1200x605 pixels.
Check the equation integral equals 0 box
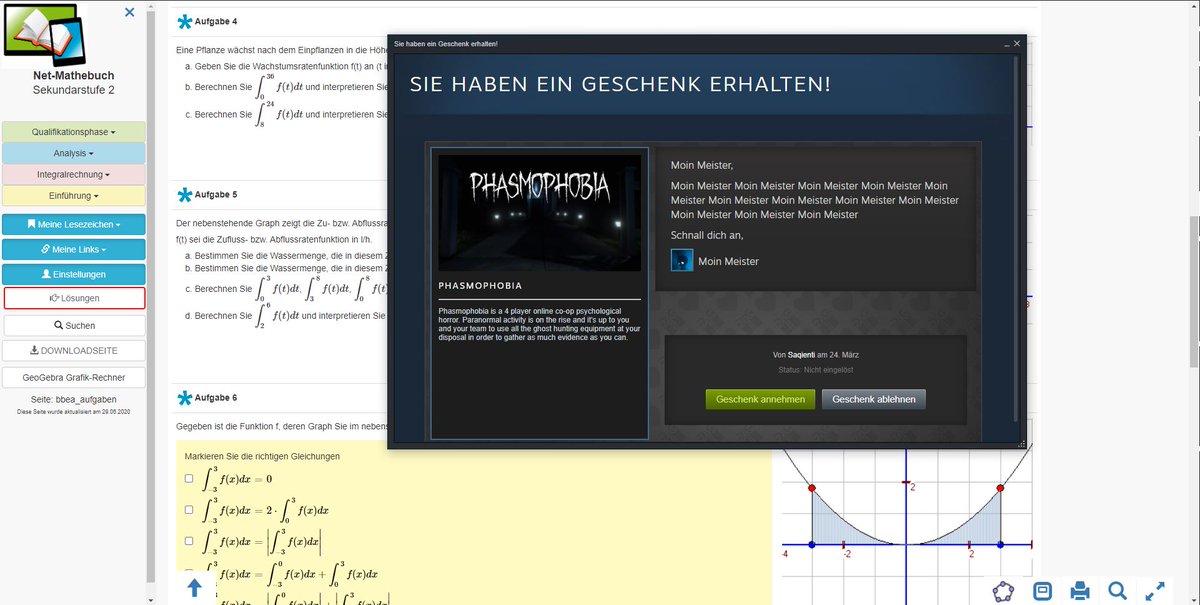pyautogui.click(x=189, y=479)
